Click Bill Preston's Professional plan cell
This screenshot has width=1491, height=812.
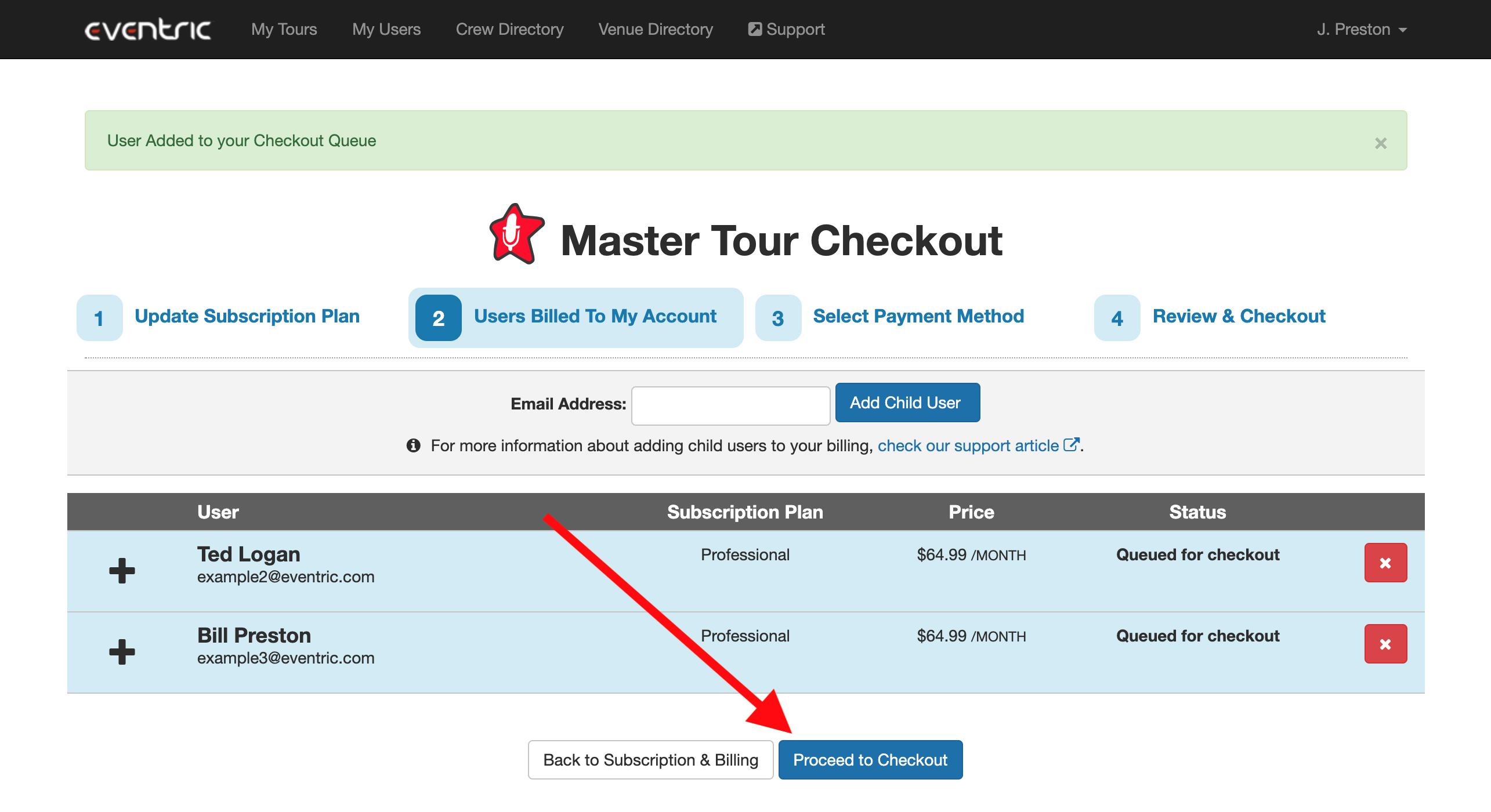pyautogui.click(x=745, y=636)
